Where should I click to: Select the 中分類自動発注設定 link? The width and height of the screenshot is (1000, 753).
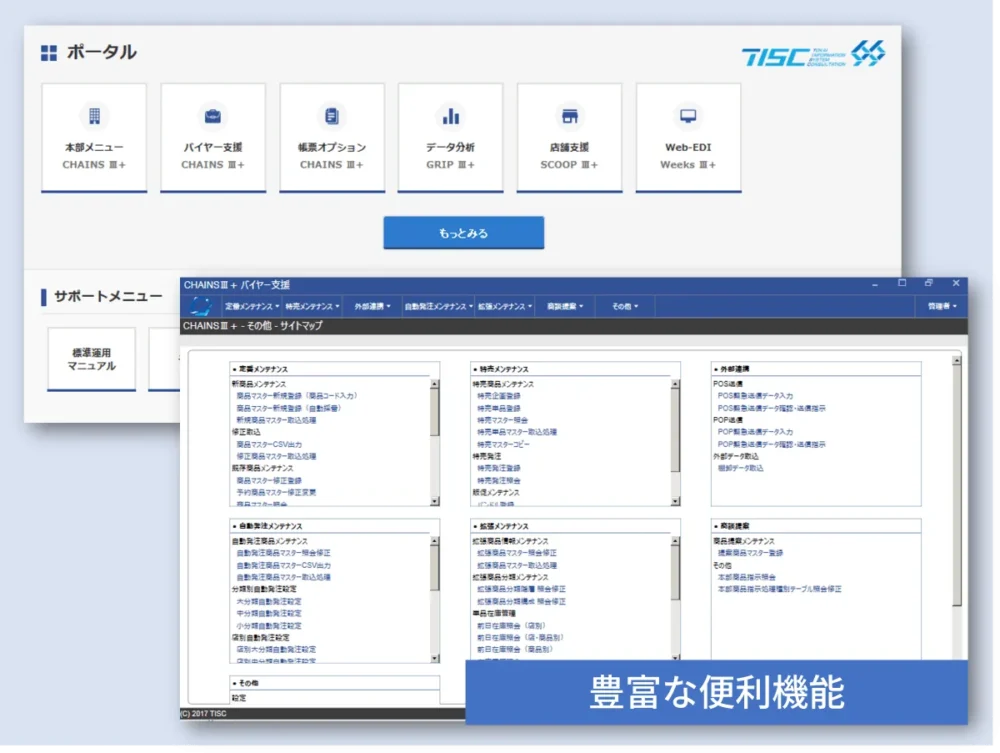coord(268,613)
